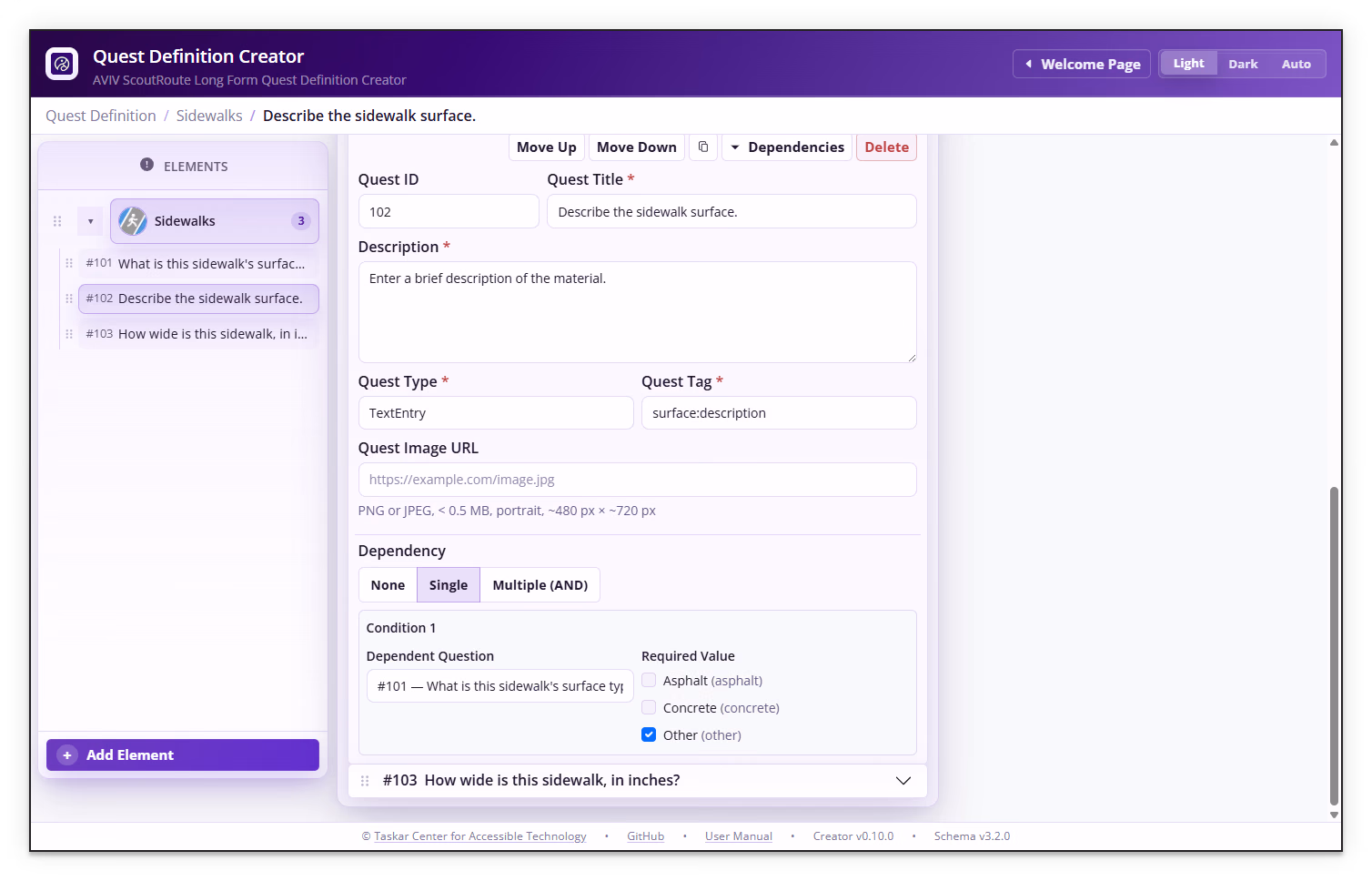Screen dimensions: 1372x881
Task: Open the GitHub footer link
Action: (646, 836)
